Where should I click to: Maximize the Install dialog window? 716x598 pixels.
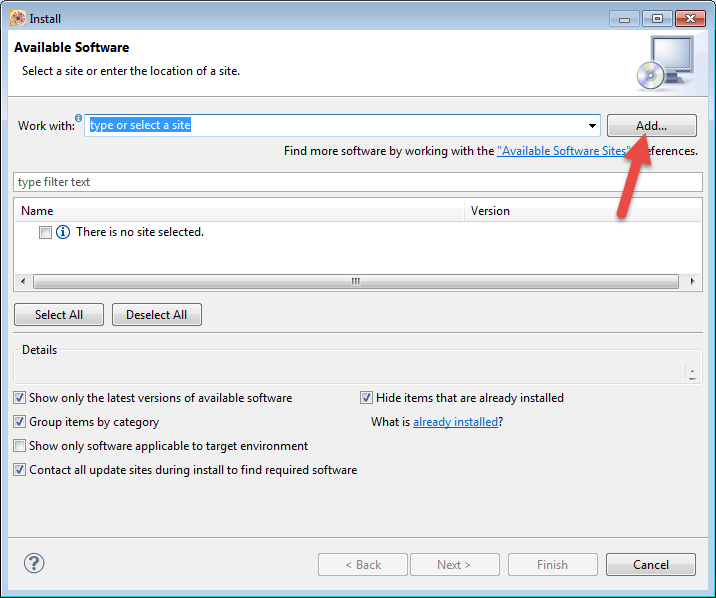[x=657, y=19]
